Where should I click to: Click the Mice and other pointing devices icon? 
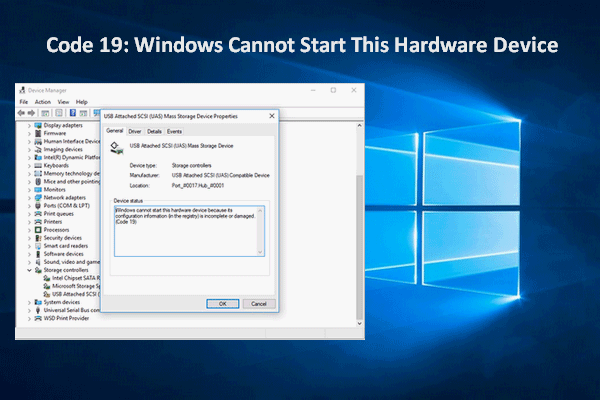(x=38, y=181)
